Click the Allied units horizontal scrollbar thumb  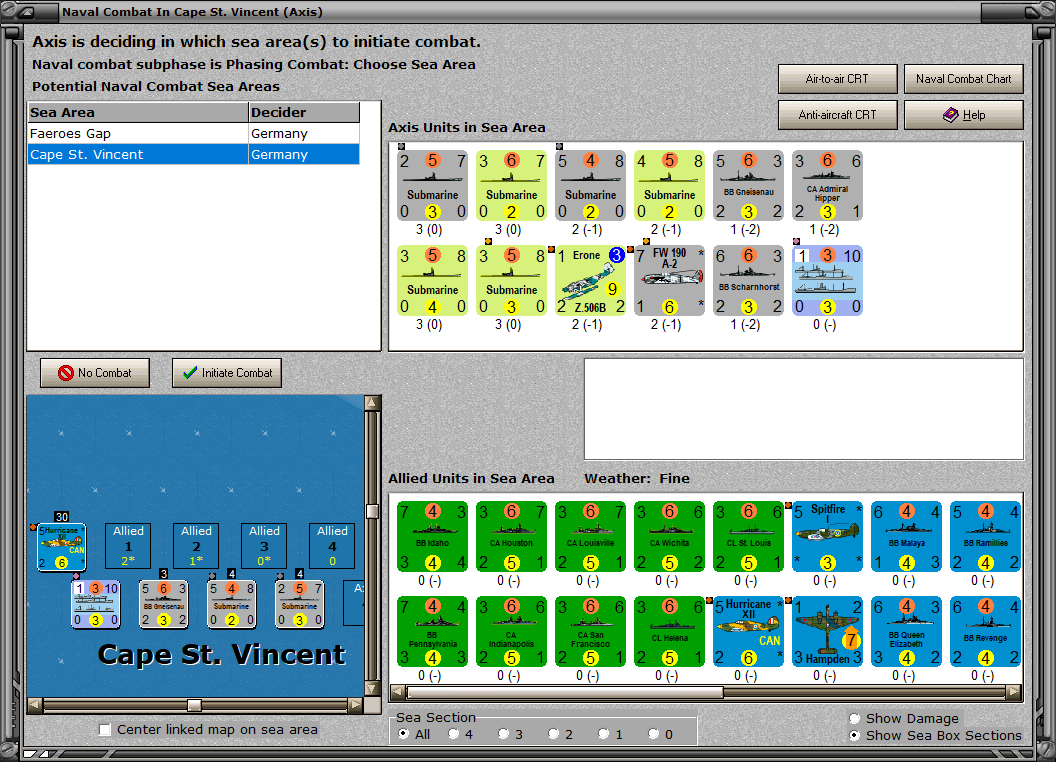click(565, 692)
